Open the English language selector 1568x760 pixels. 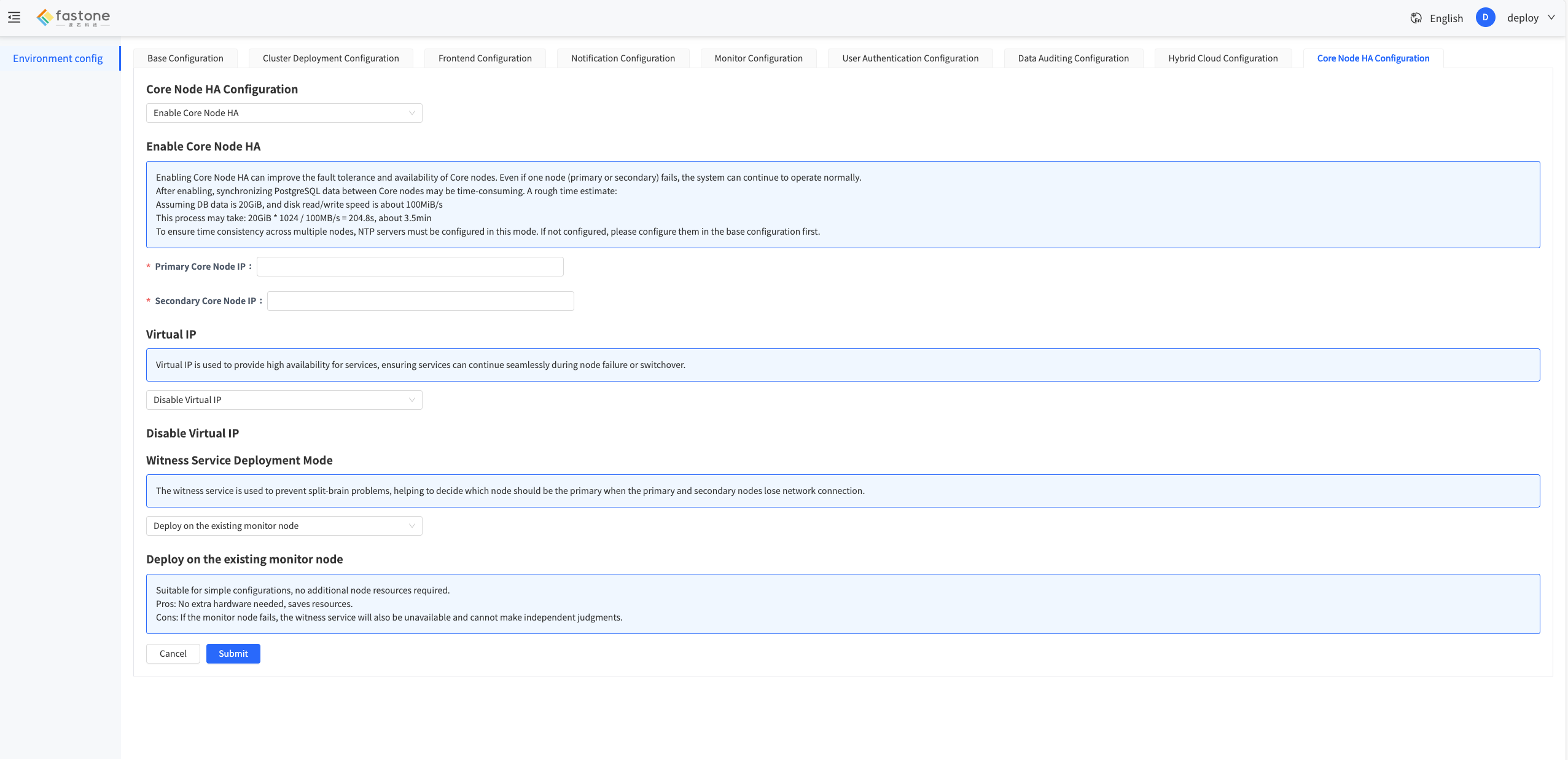pyautogui.click(x=1446, y=18)
